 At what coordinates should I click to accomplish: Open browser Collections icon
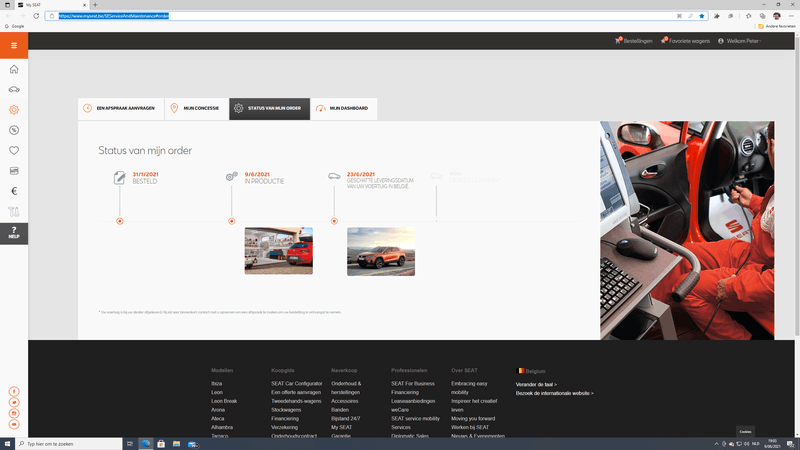pos(763,16)
